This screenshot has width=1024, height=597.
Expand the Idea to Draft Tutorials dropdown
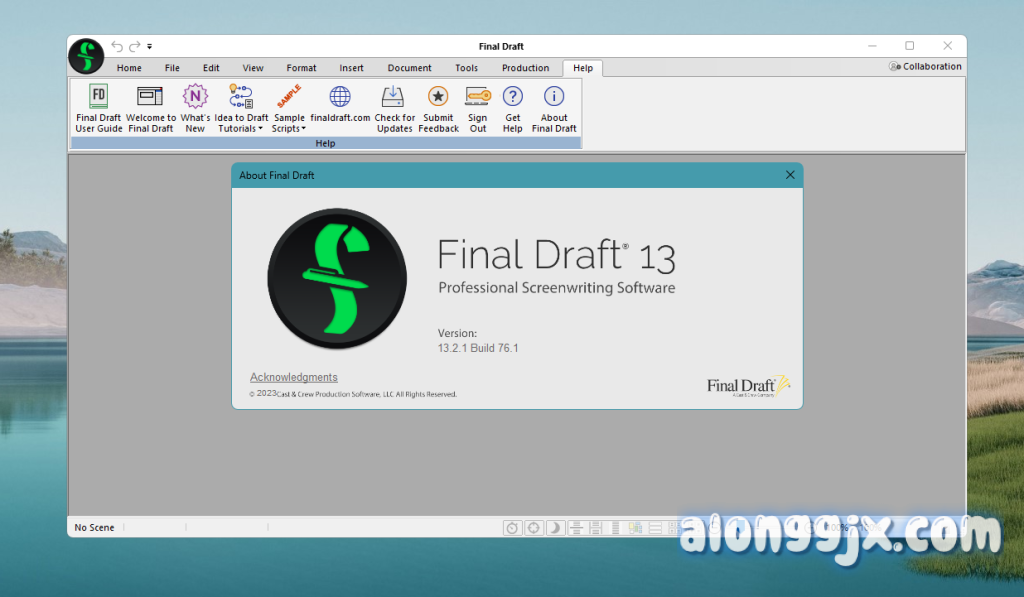pyautogui.click(x=241, y=128)
